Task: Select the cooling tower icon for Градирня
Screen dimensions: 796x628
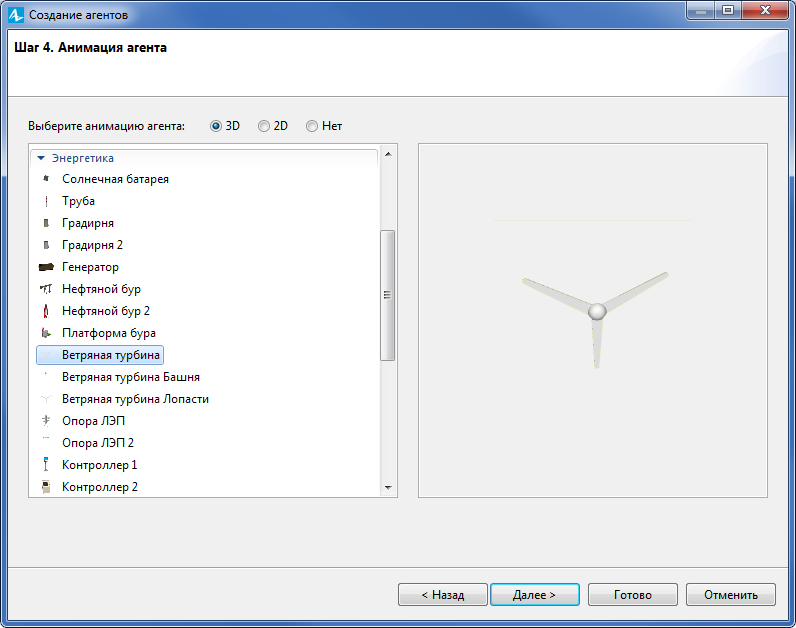Action: pos(46,223)
